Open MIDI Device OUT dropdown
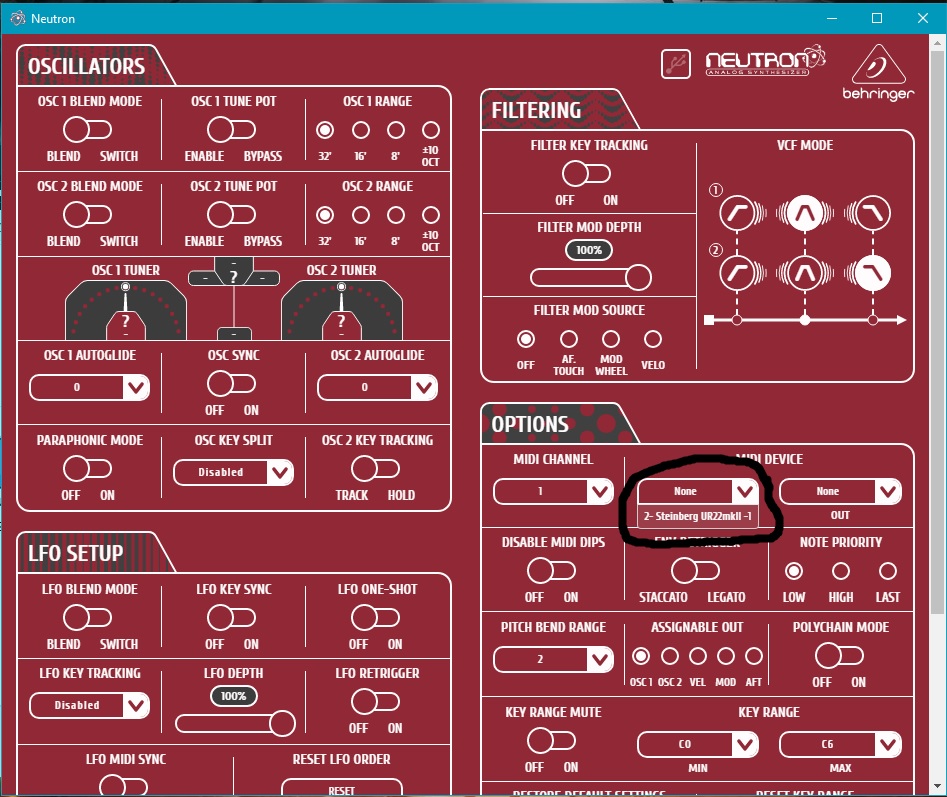 tap(840, 491)
